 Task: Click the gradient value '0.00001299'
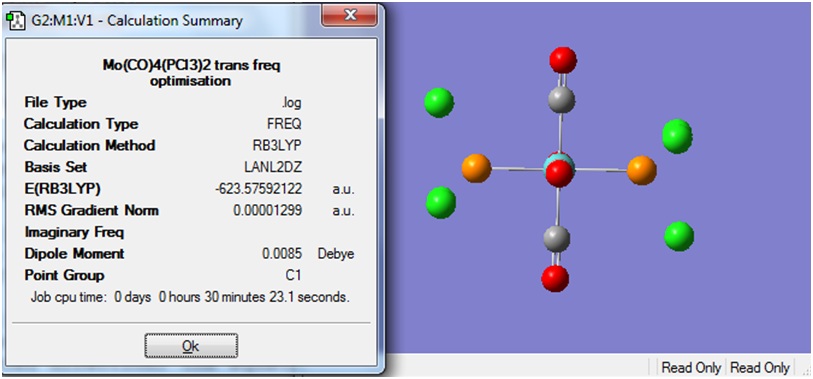[x=268, y=211]
